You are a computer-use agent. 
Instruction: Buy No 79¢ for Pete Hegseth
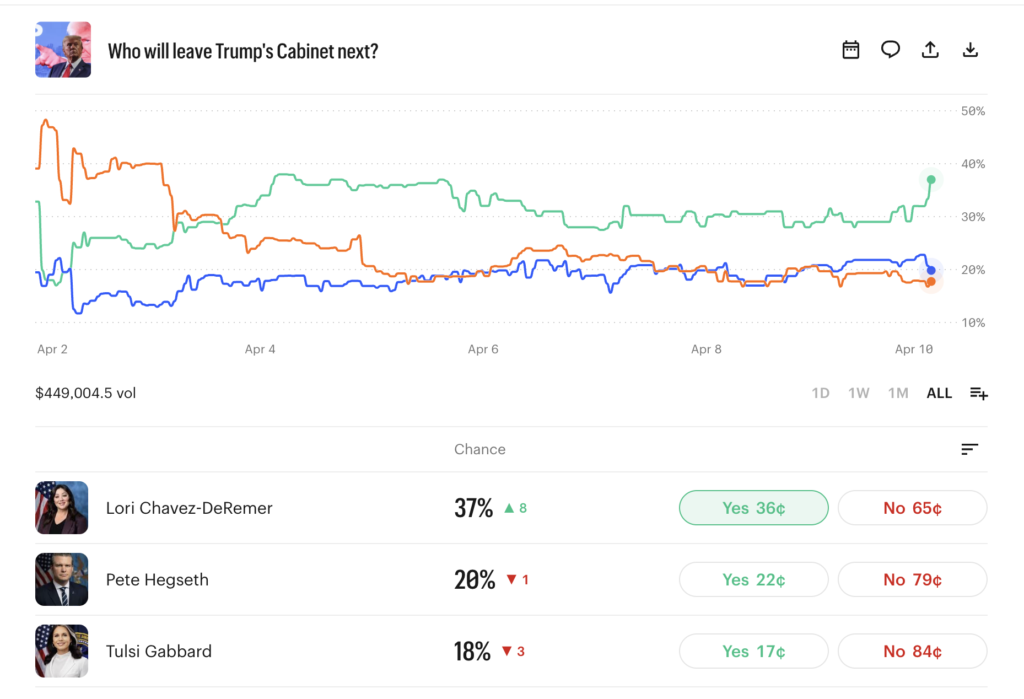(912, 580)
